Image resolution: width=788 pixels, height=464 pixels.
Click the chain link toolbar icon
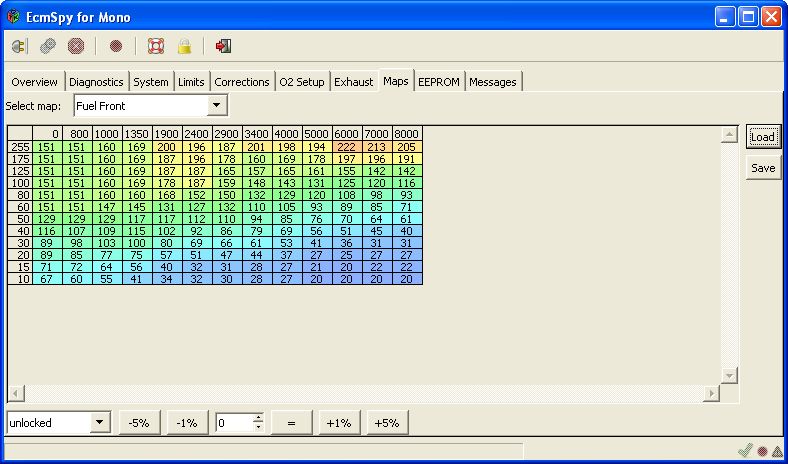pyautogui.click(x=47, y=46)
